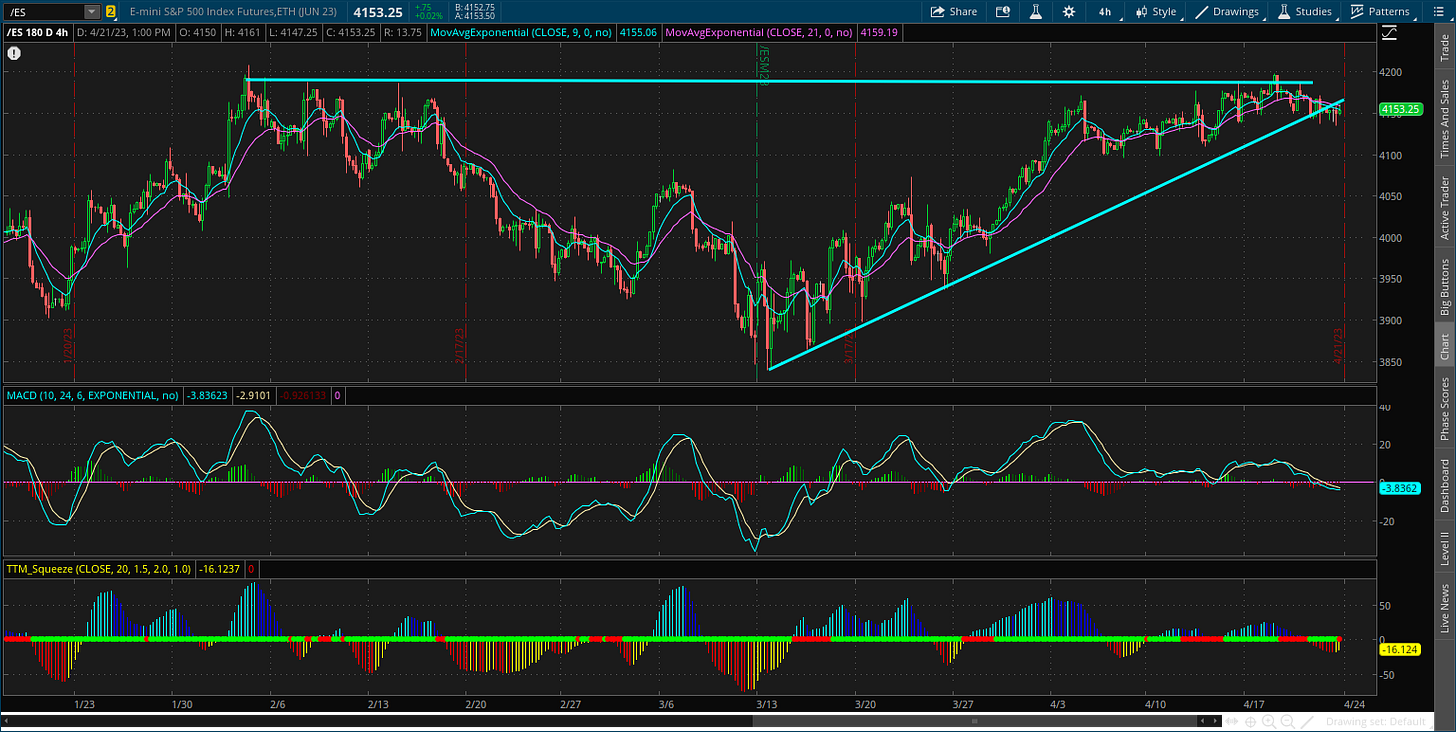Click the MACD study label
Screen dimensions: 1456x732
[x=92, y=396]
